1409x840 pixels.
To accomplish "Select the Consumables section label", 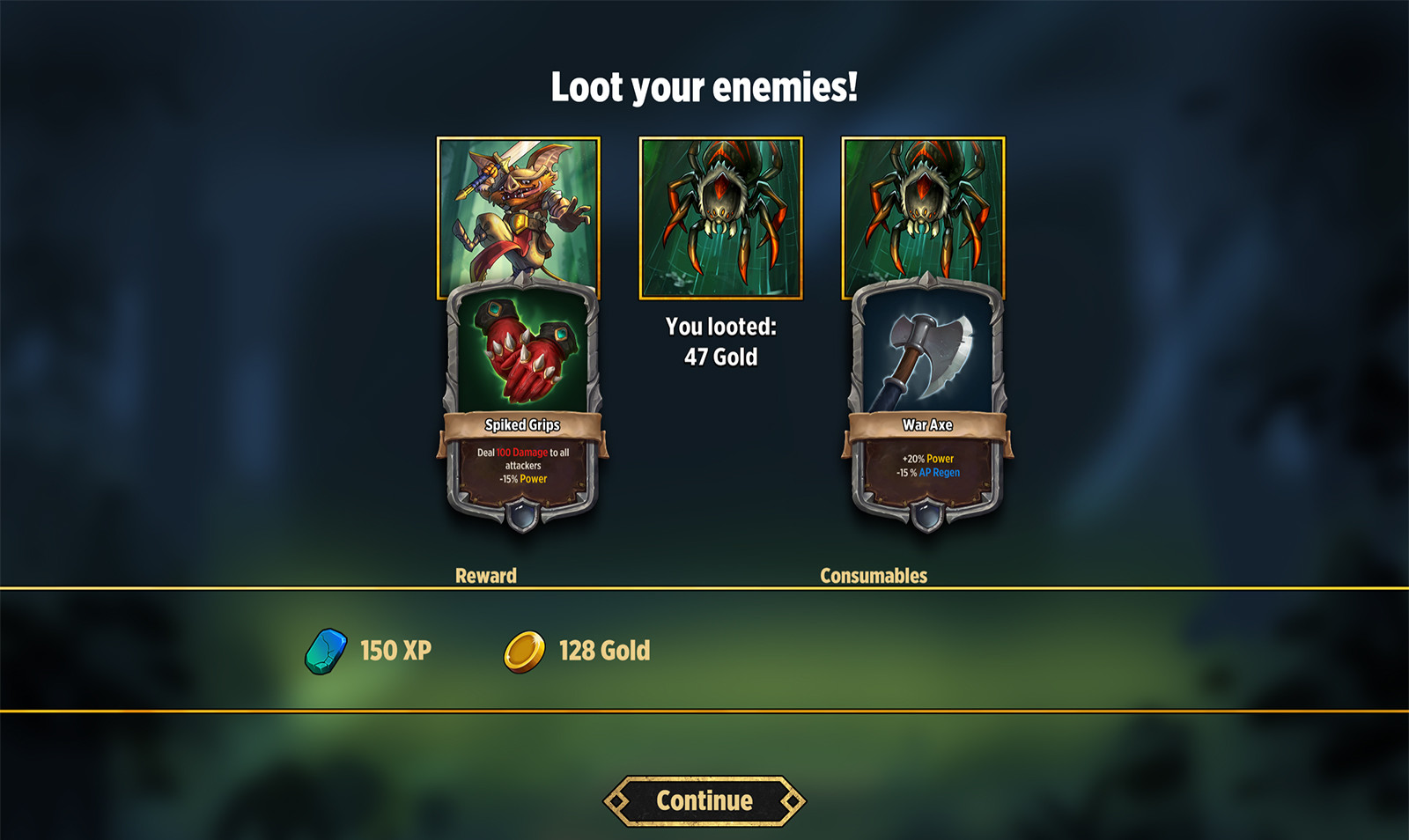I will 874,576.
